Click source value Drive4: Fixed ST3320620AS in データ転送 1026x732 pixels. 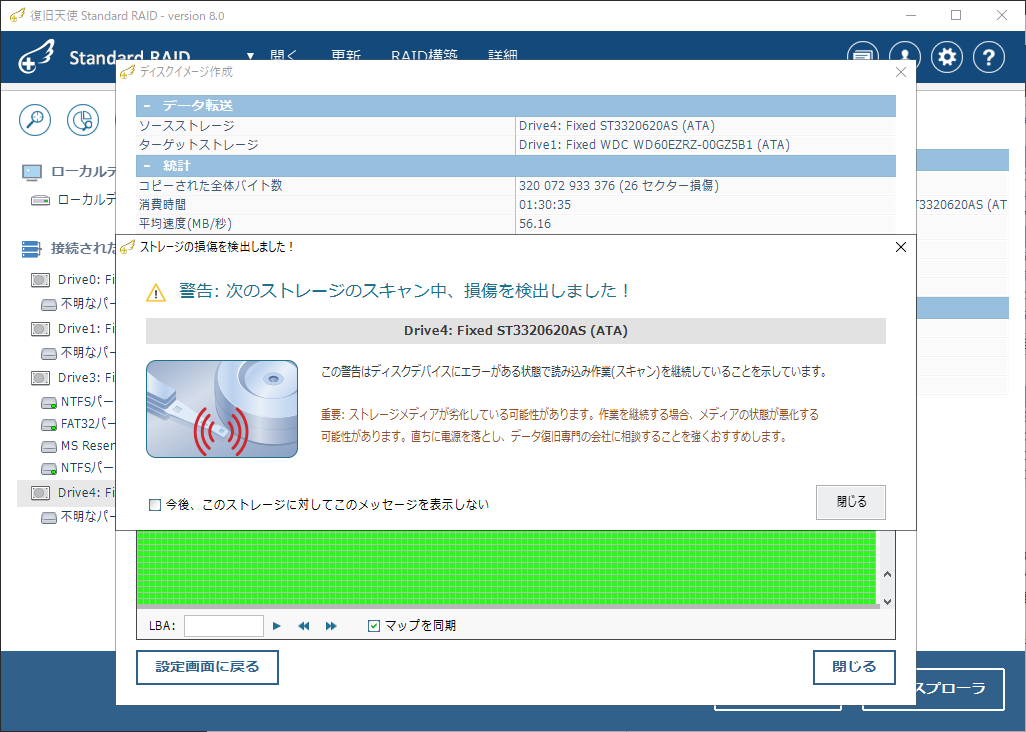click(617, 126)
